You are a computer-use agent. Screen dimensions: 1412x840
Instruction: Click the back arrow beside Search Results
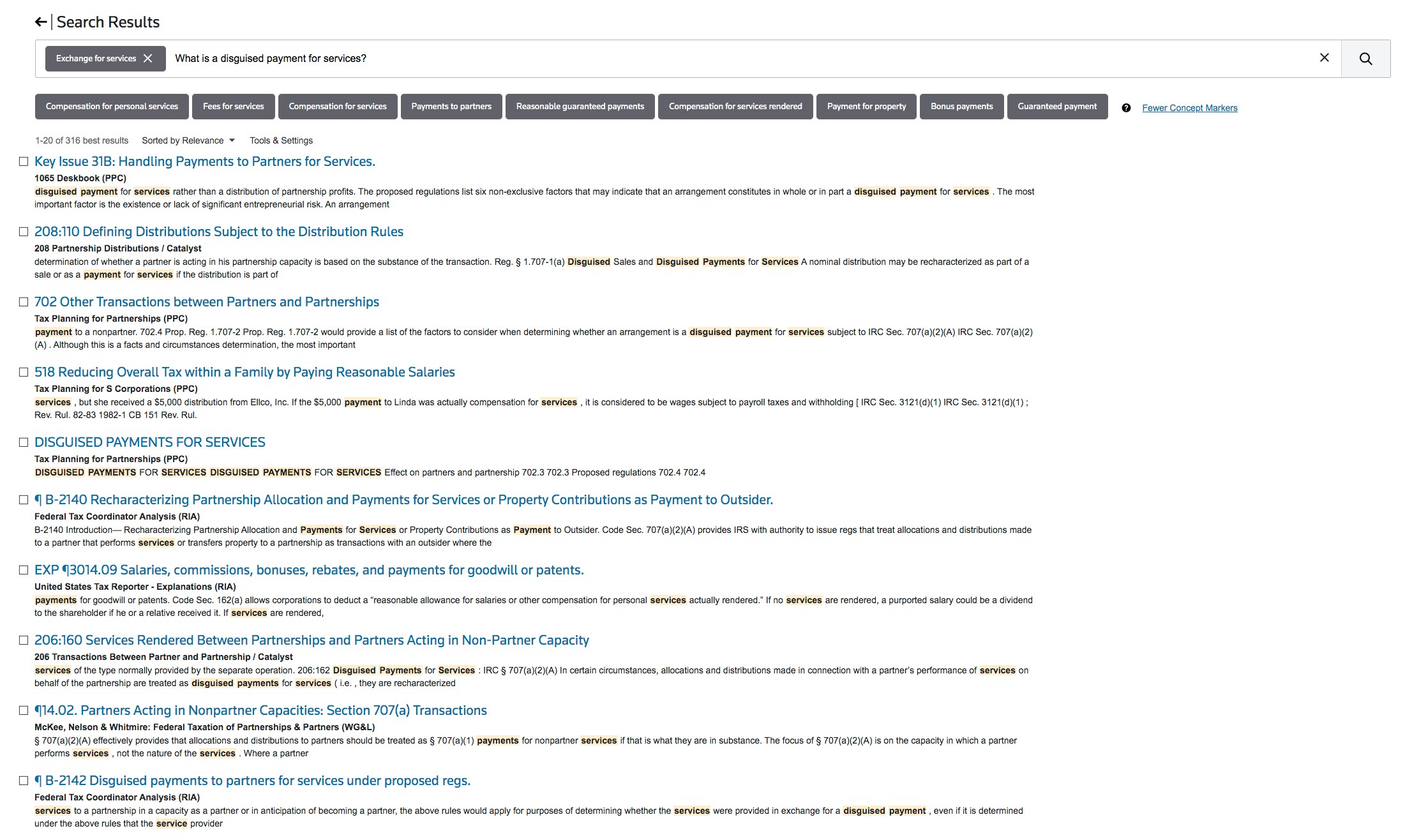(40, 22)
